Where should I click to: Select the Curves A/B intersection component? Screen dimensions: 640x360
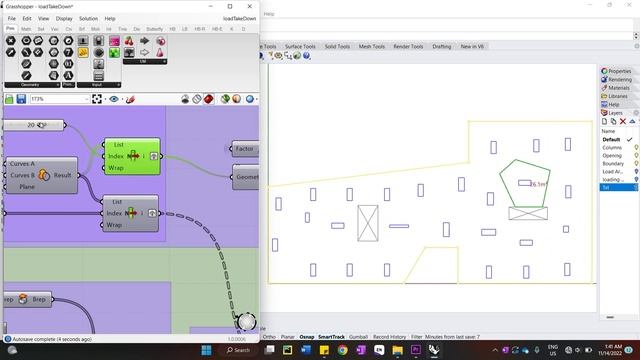click(x=42, y=175)
